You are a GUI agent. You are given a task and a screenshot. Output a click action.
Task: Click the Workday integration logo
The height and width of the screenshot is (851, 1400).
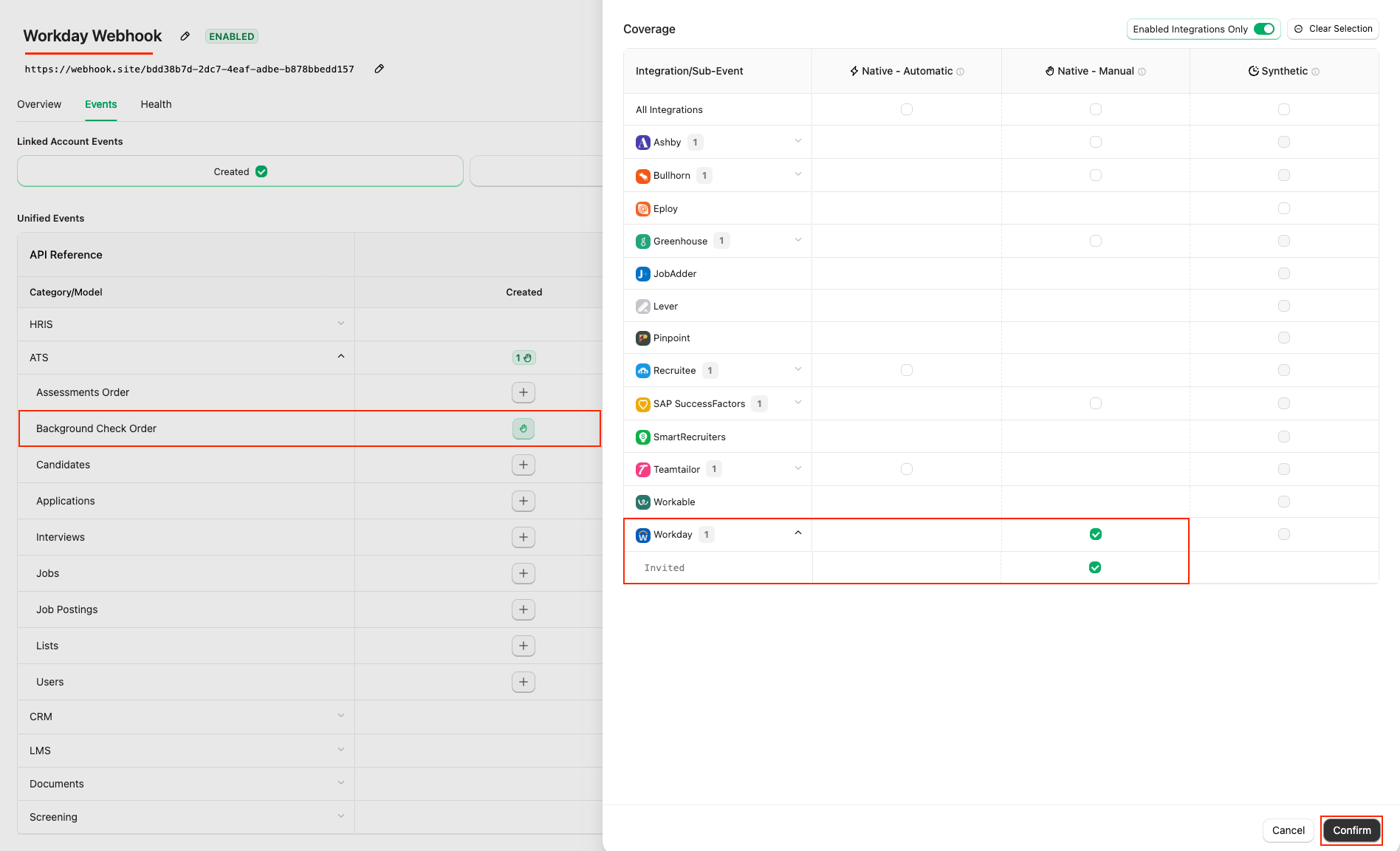[x=643, y=536]
